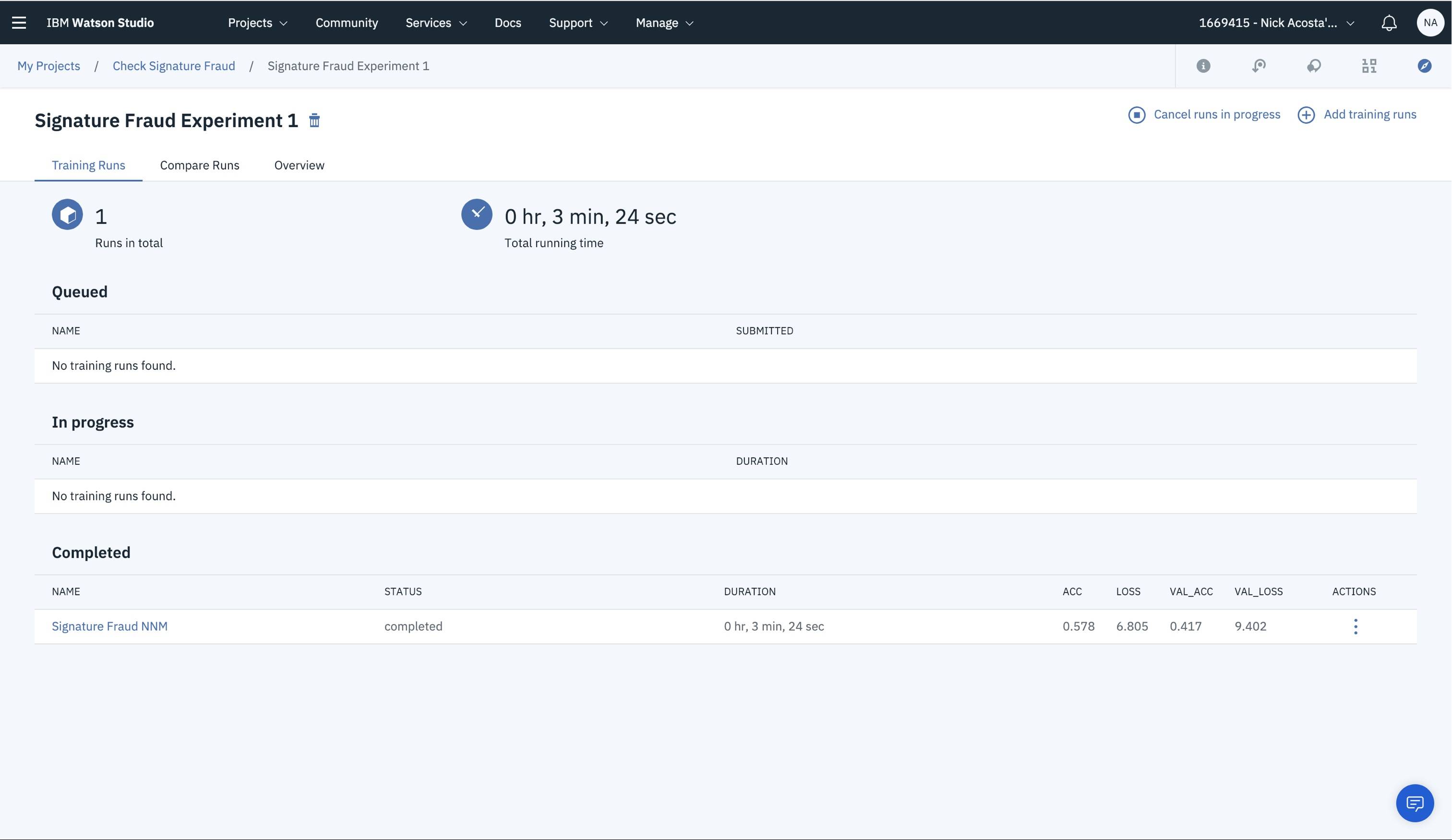The height and width of the screenshot is (840, 1452).
Task: Click the Signature Fraud Experiment 1 title
Action: point(166,120)
